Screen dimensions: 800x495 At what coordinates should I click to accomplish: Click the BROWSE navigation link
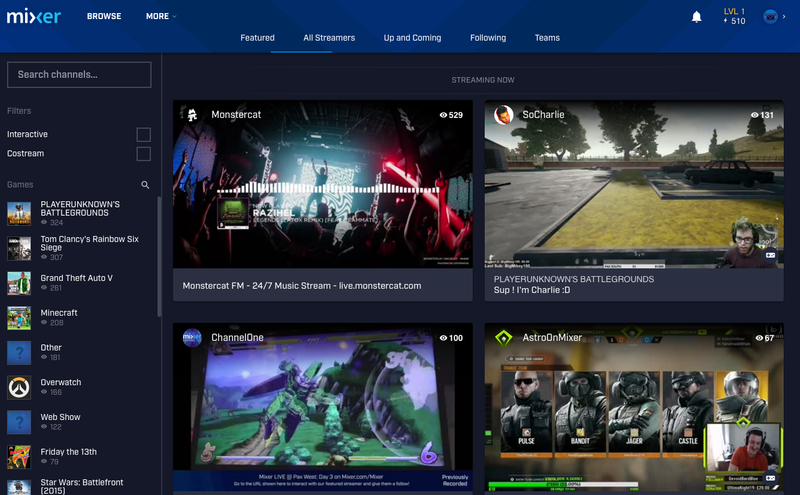[104, 17]
